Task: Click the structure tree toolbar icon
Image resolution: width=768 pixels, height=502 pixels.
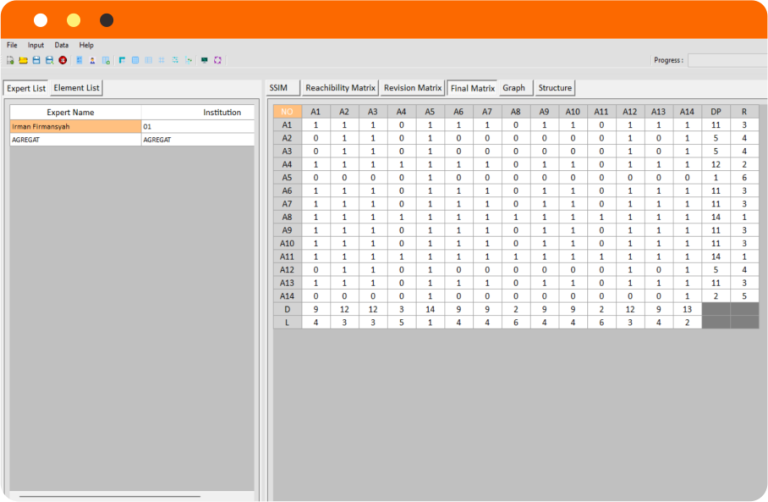Action: point(189,60)
